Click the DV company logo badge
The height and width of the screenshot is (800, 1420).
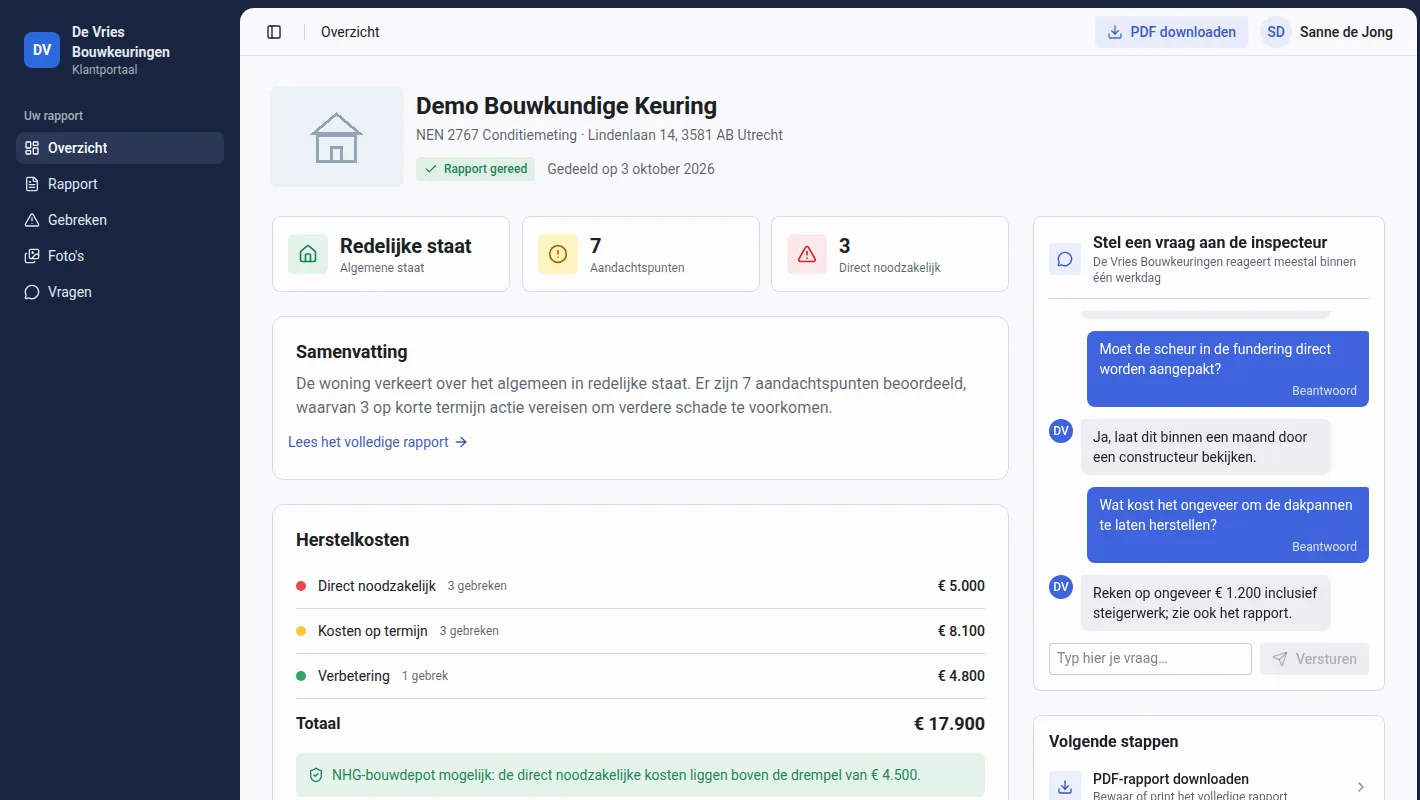click(42, 50)
